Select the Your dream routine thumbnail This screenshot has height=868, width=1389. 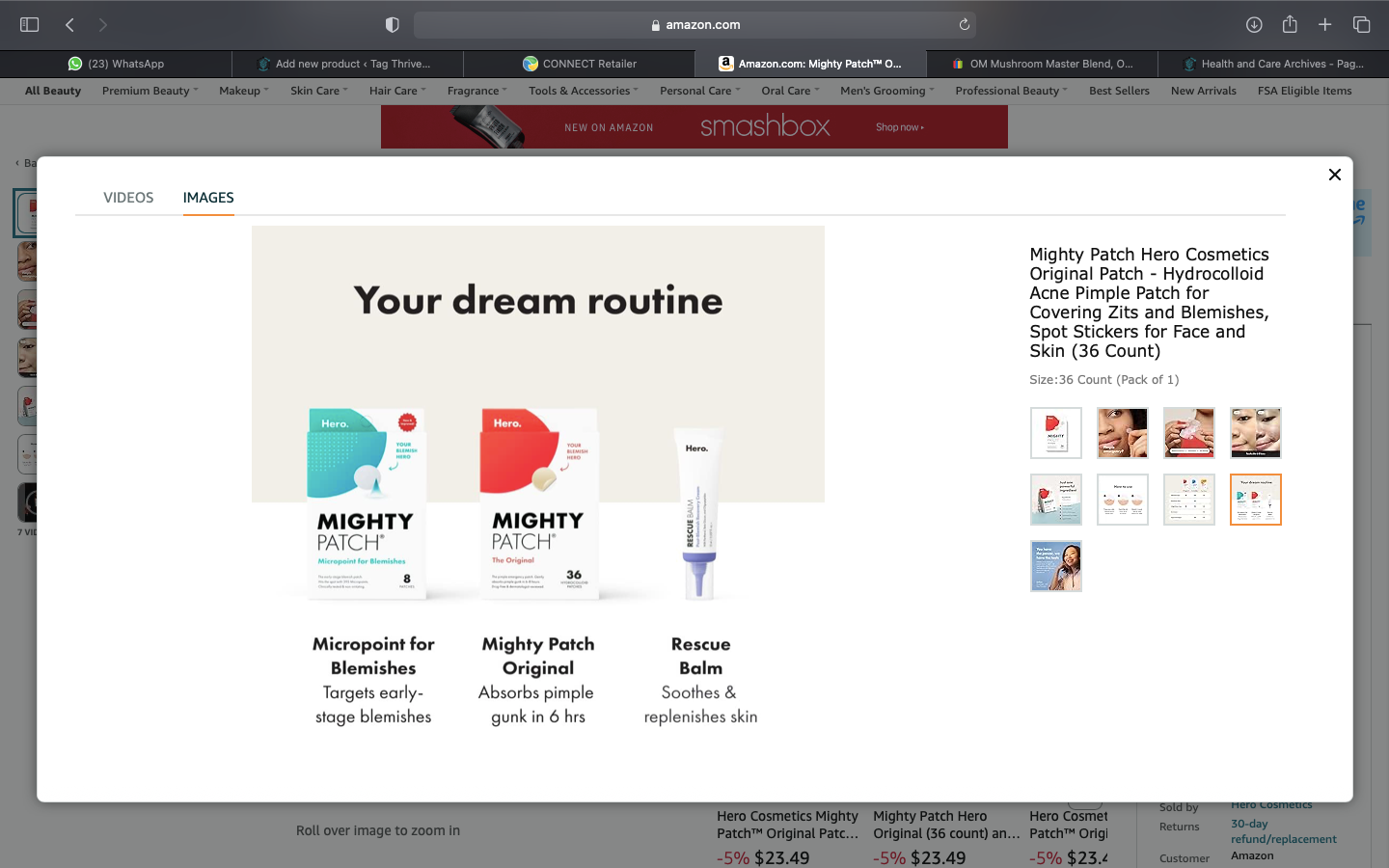tap(1256, 500)
